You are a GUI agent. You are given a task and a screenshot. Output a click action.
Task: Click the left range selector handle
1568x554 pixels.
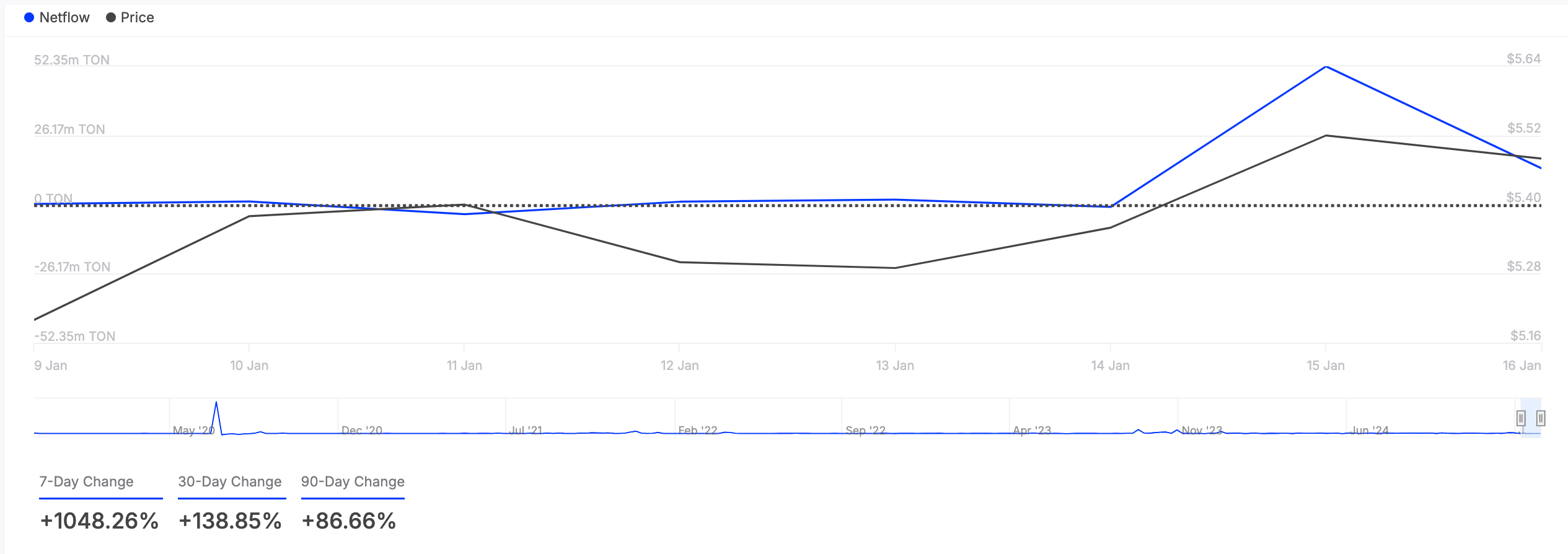click(x=1521, y=419)
